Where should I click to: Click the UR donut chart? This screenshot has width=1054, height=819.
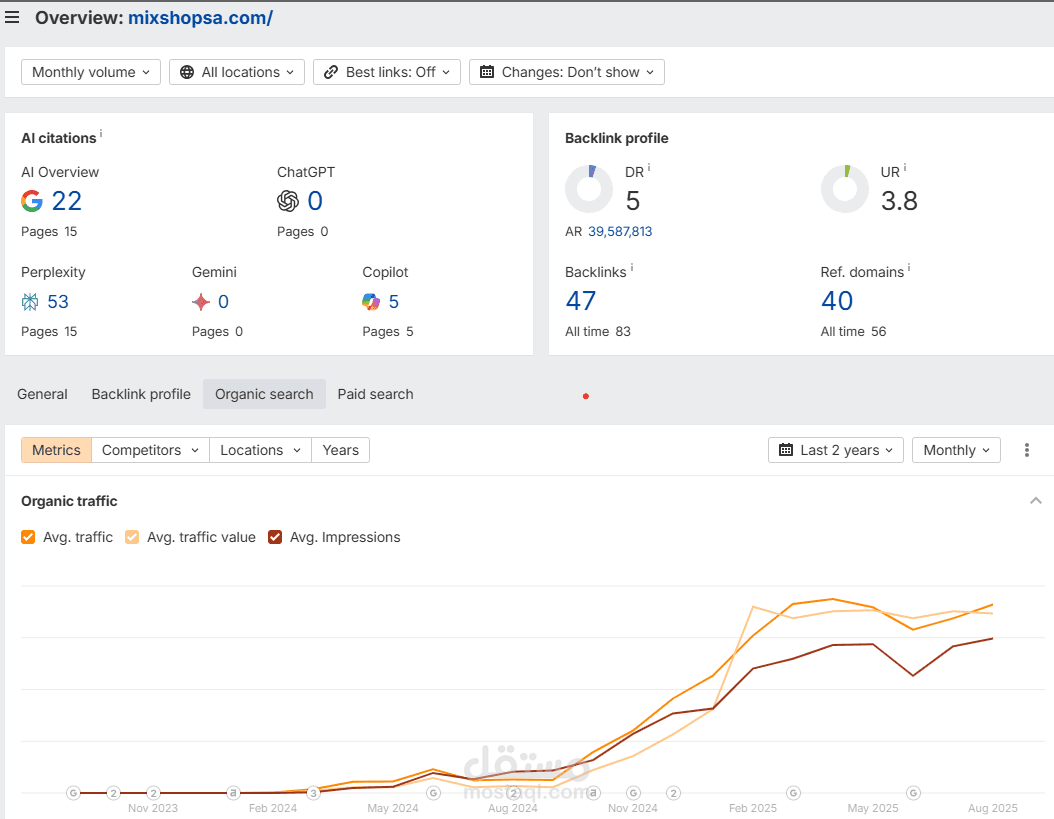[x=845, y=189]
